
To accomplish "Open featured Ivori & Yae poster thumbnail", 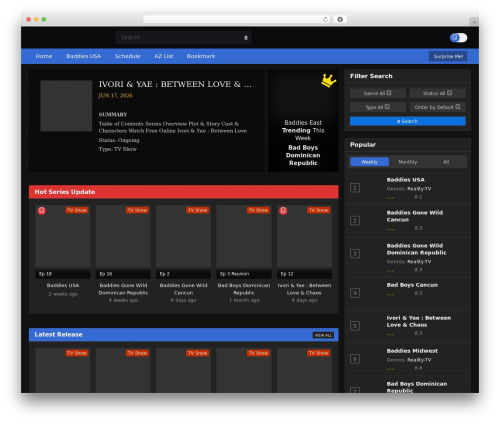I will [66, 106].
